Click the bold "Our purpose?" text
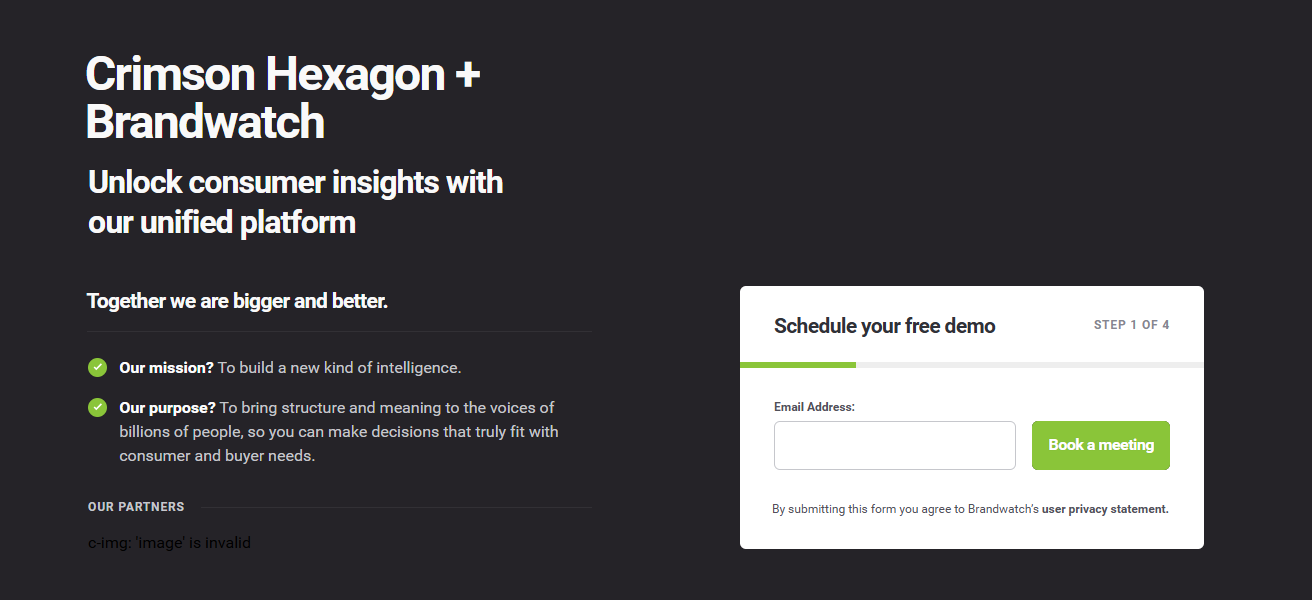This screenshot has height=600, width=1312. point(167,408)
